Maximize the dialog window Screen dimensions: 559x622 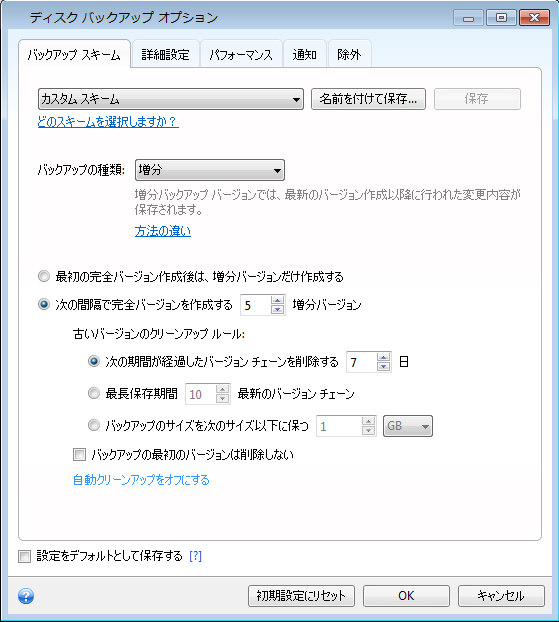point(501,18)
